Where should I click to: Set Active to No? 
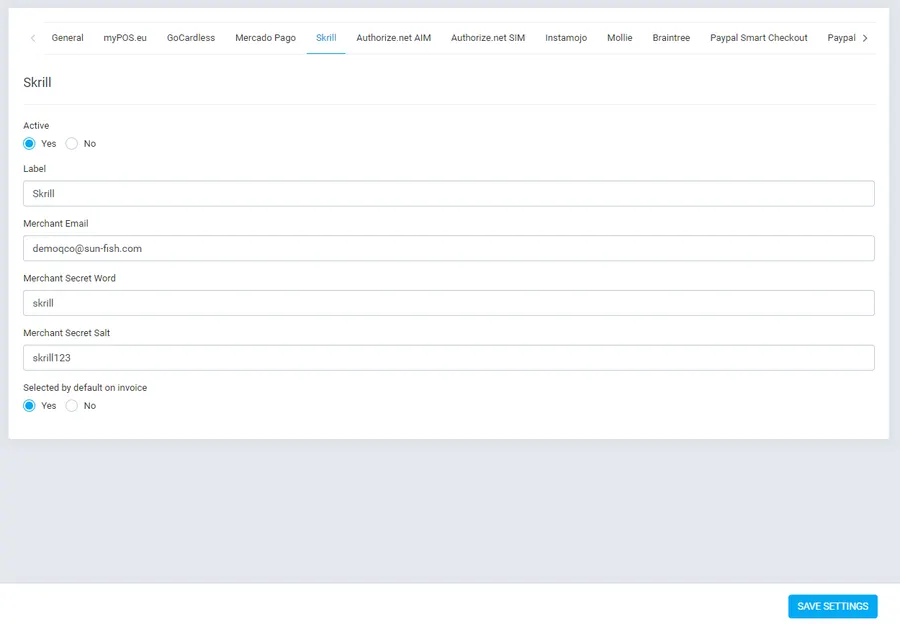pyautogui.click(x=72, y=144)
